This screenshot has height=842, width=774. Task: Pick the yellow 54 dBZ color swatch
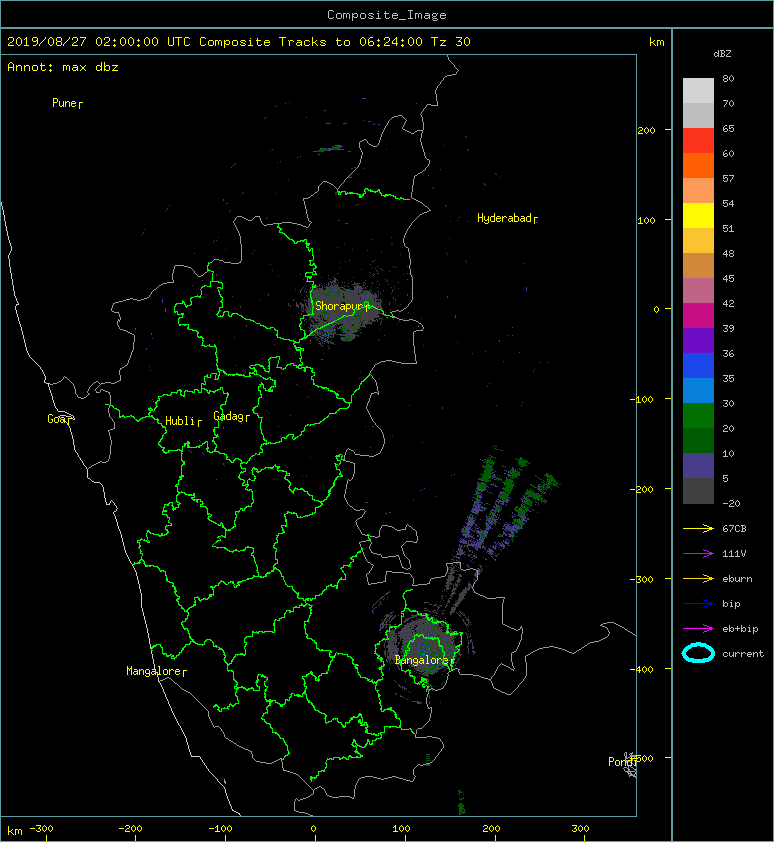tap(698, 215)
